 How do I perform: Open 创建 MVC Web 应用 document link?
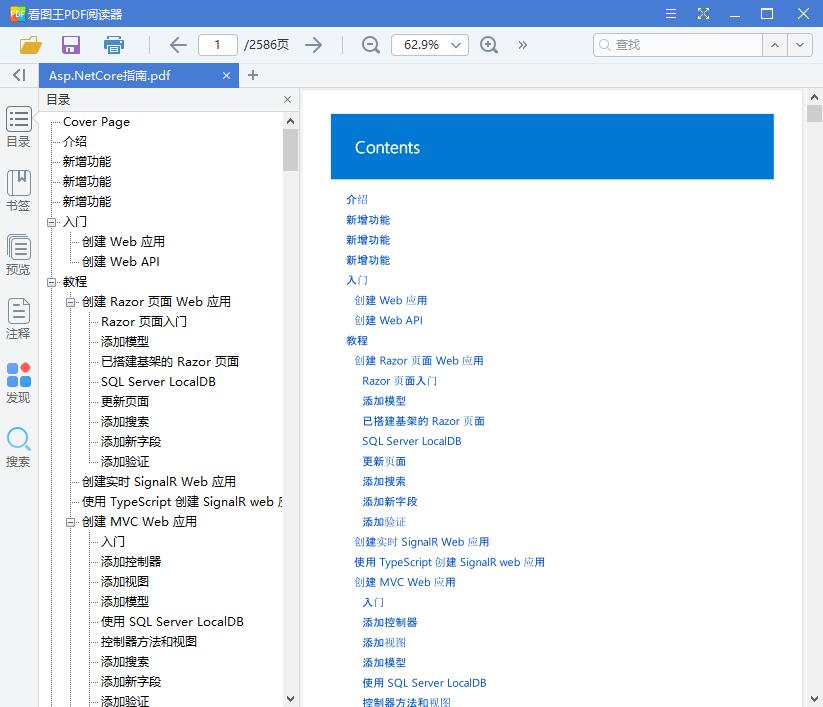click(x=405, y=582)
